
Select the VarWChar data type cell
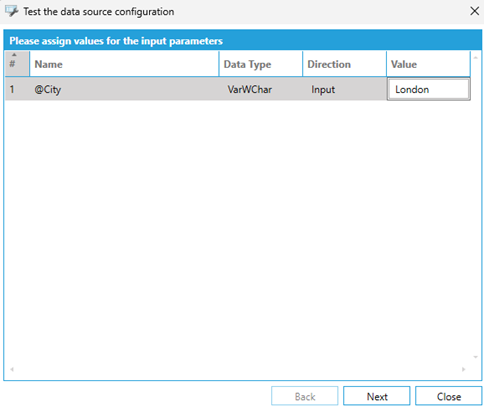[x=261, y=89]
